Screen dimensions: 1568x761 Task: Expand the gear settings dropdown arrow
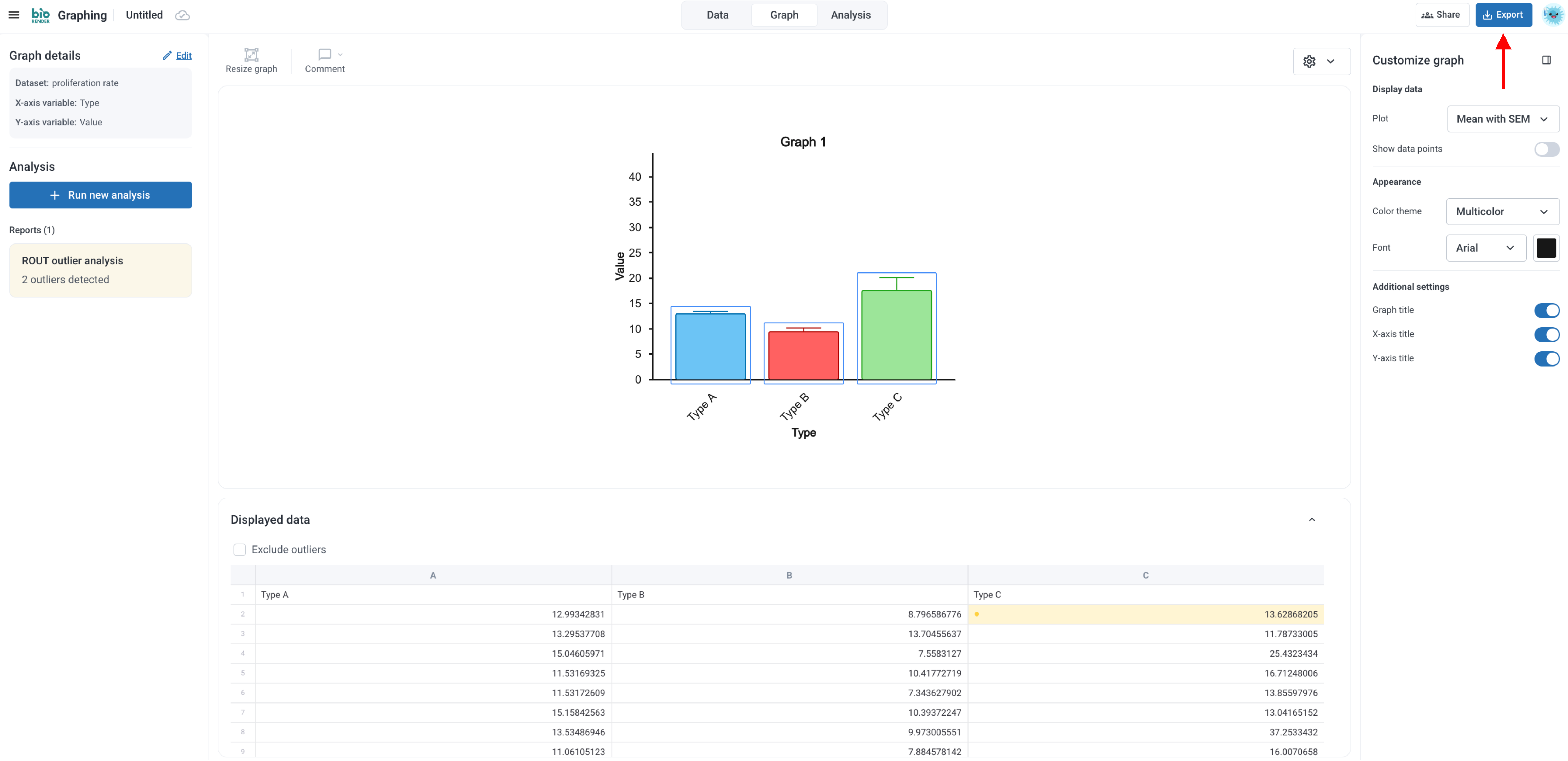click(x=1331, y=61)
